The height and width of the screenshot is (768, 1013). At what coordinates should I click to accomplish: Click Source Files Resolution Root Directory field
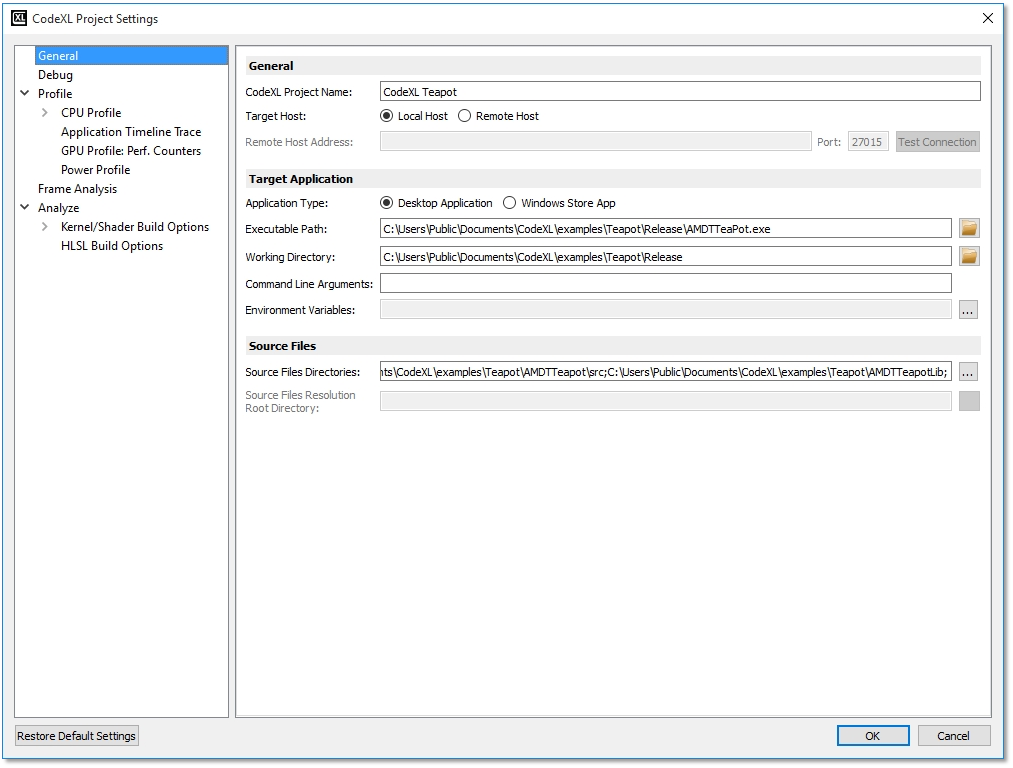click(665, 401)
